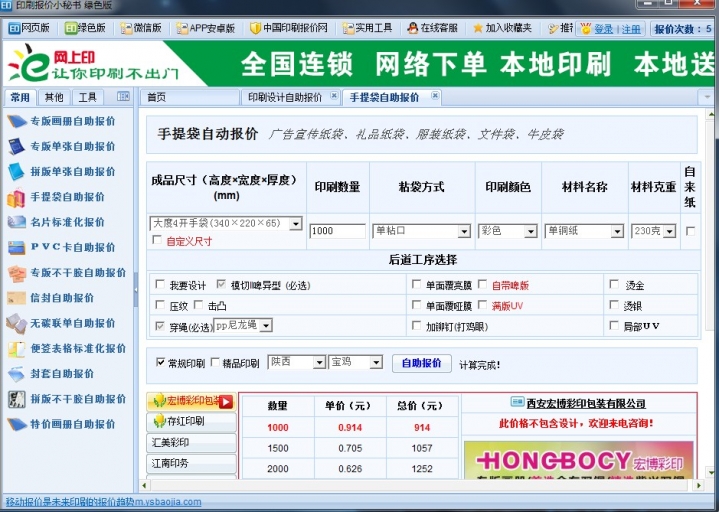This screenshot has height=512, width=719.
Task: Toggle sidebar layout icon beside 工具 tab
Action: click(x=123, y=96)
